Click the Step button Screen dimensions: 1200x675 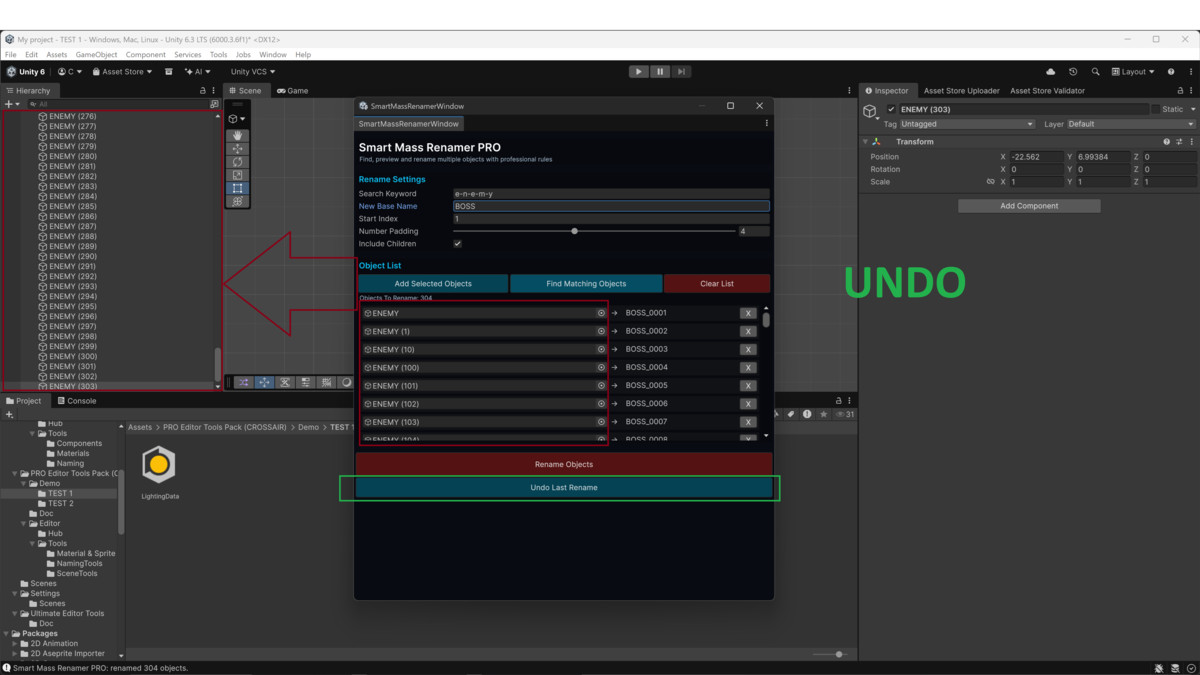[x=681, y=72]
